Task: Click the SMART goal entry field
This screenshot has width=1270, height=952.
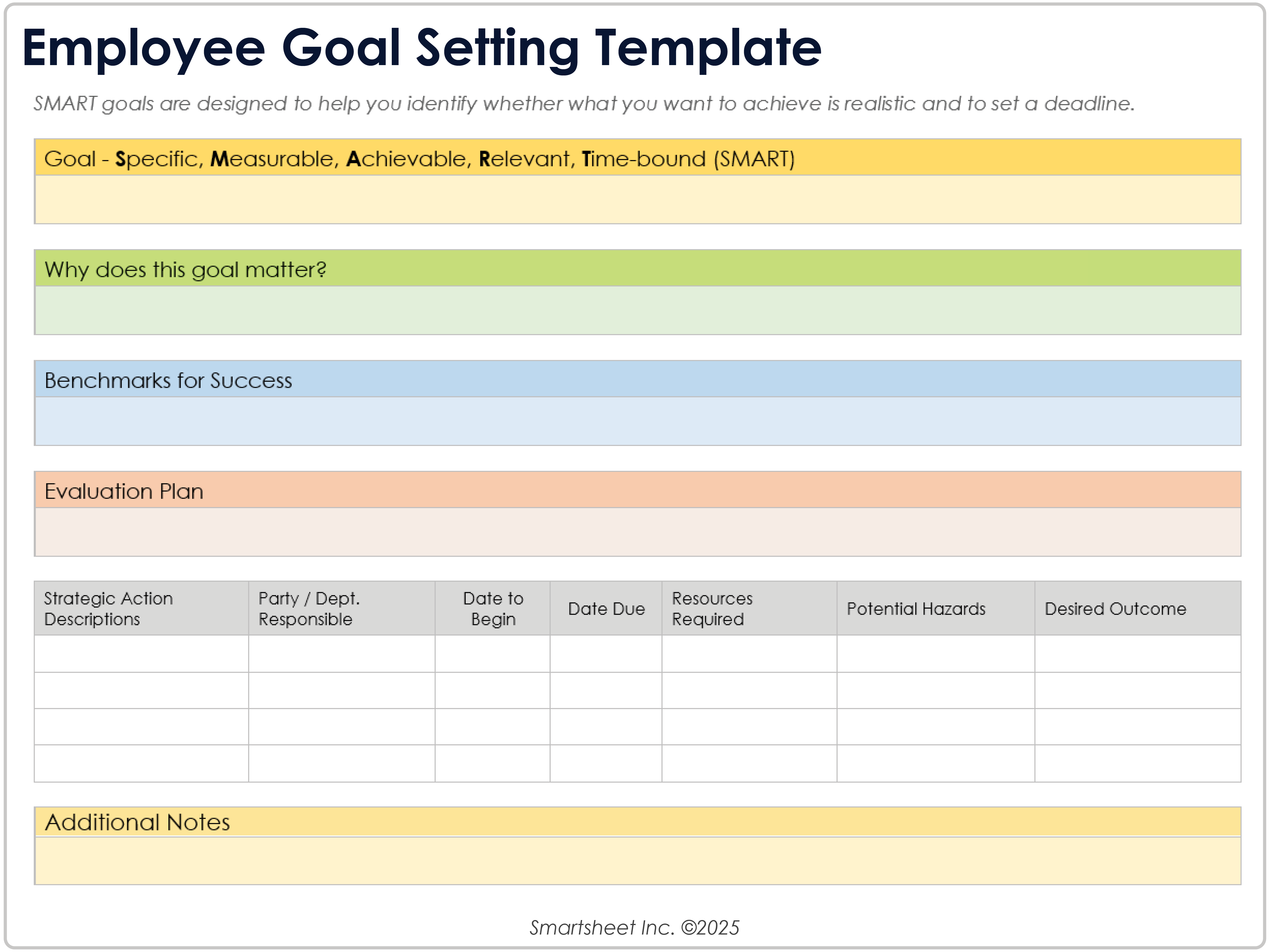Action: tap(637, 199)
